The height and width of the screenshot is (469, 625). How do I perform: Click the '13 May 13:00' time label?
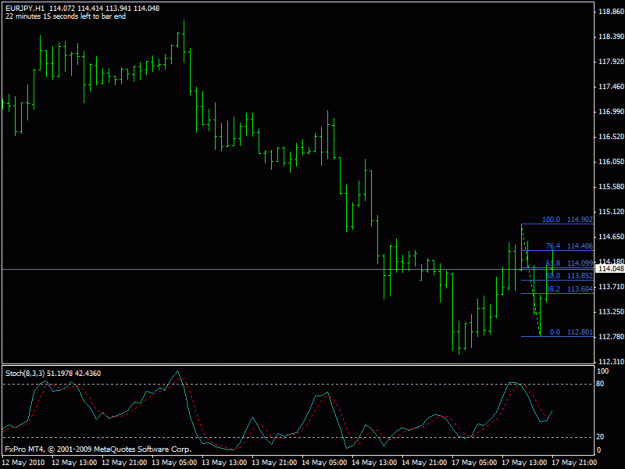(x=224, y=463)
